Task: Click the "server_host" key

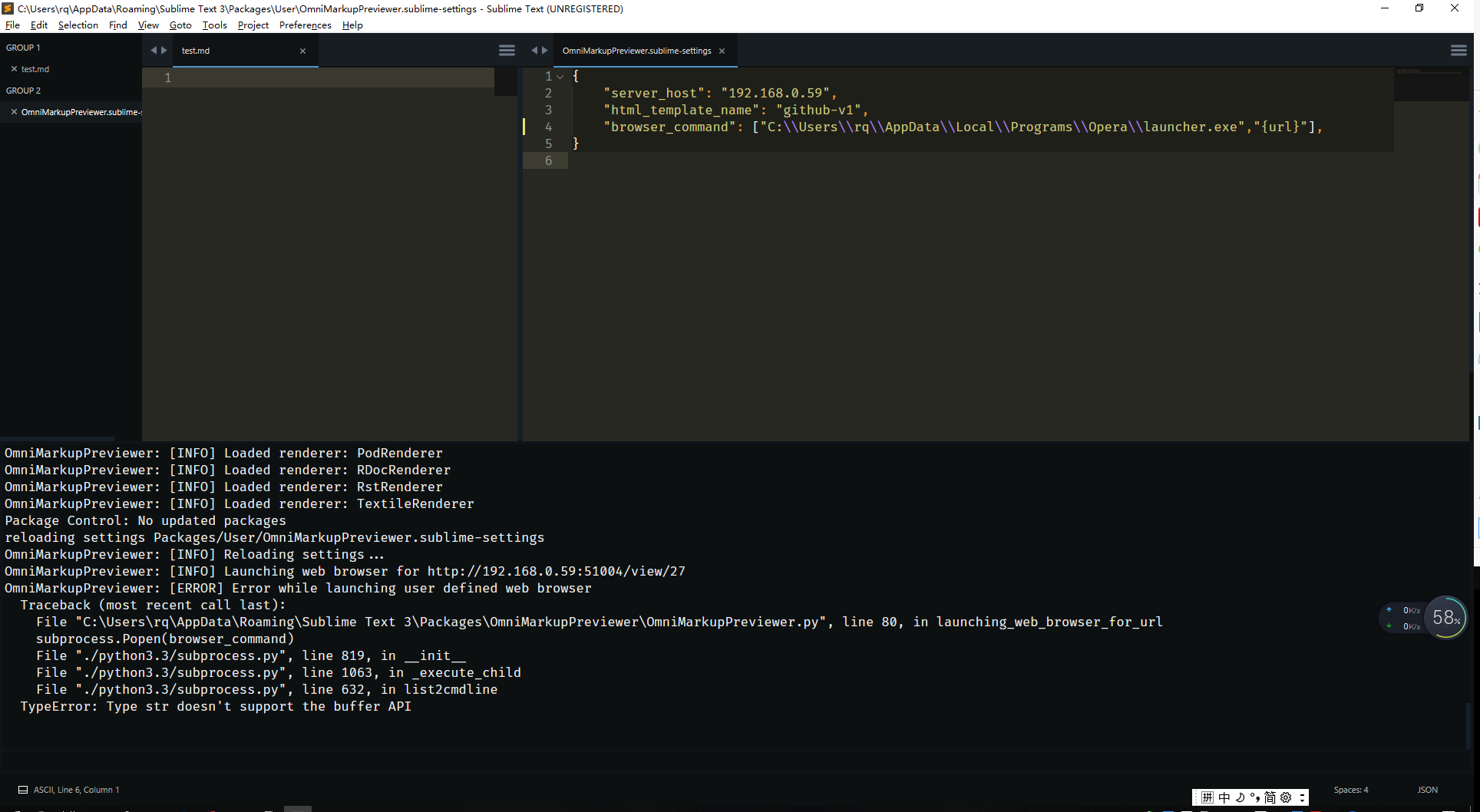Action: tap(654, 93)
